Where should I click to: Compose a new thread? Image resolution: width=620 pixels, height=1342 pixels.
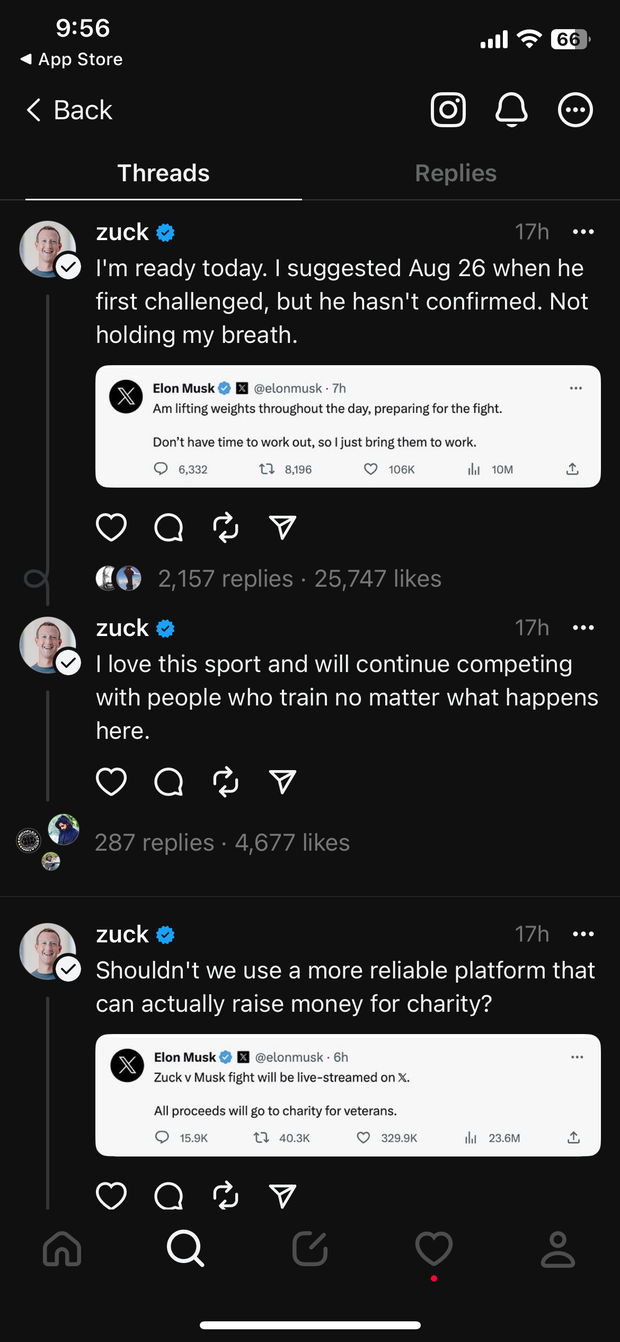(309, 1248)
